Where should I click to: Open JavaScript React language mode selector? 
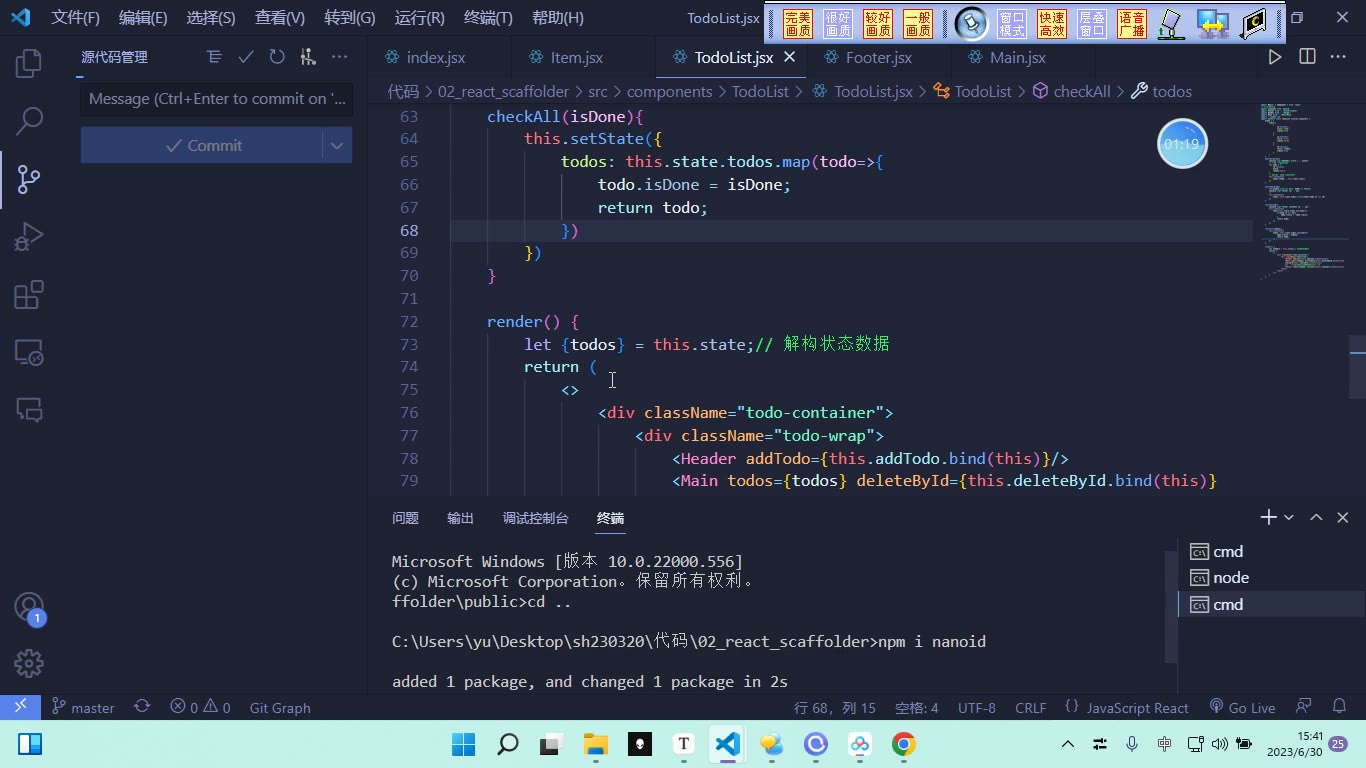click(1127, 707)
